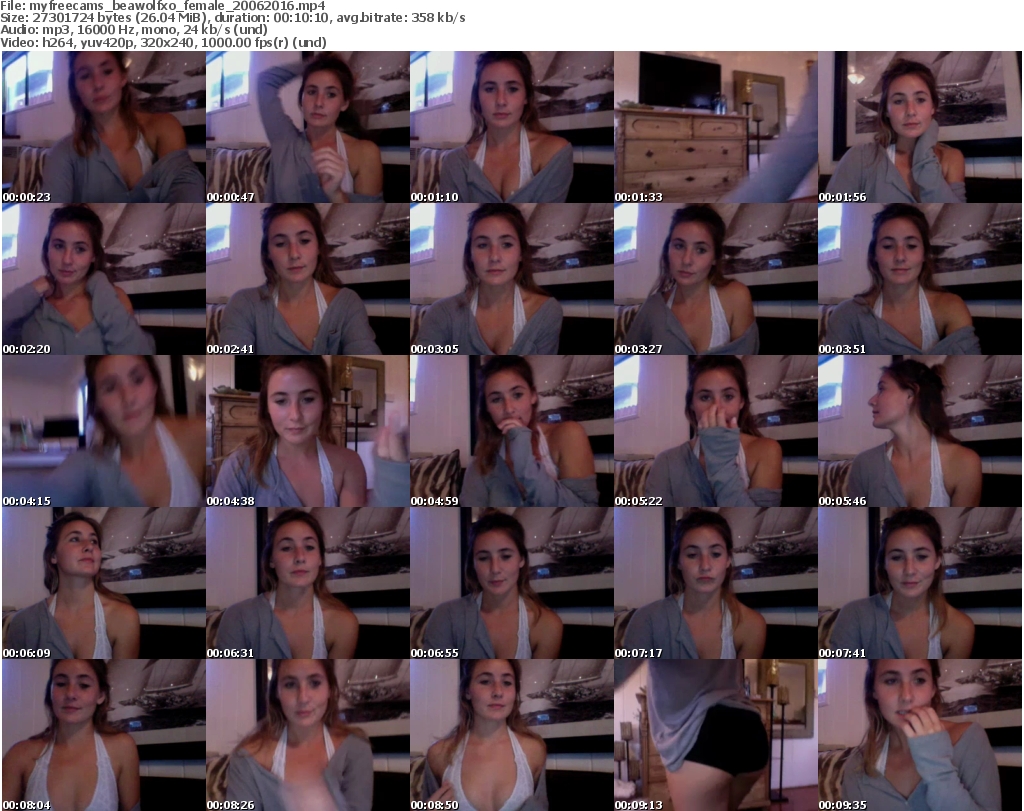Screen dimensions: 1024x811
Task: Open the final frame at 00:09:35
Action: point(920,735)
